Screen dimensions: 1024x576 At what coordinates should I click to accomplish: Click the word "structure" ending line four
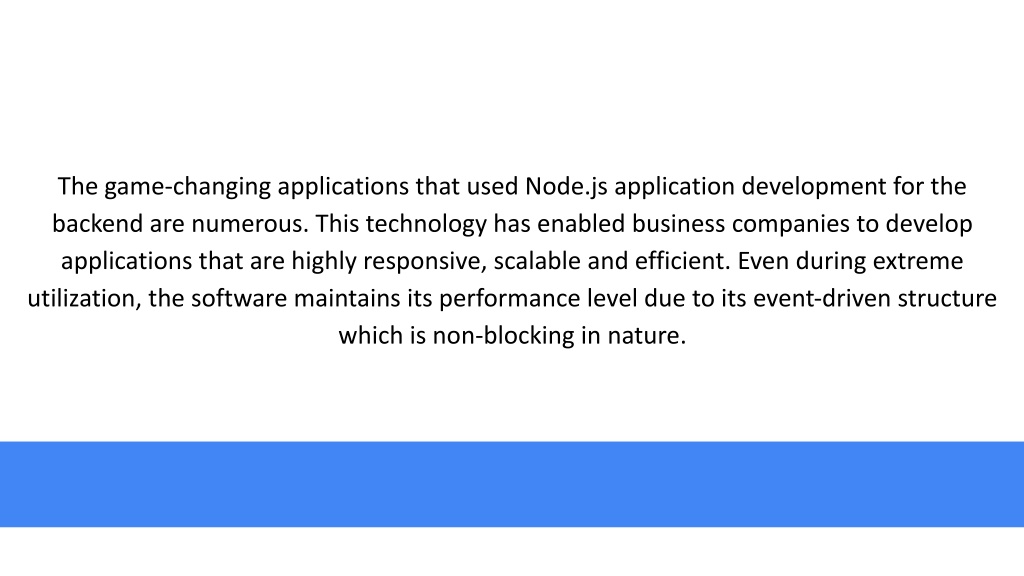(x=947, y=299)
